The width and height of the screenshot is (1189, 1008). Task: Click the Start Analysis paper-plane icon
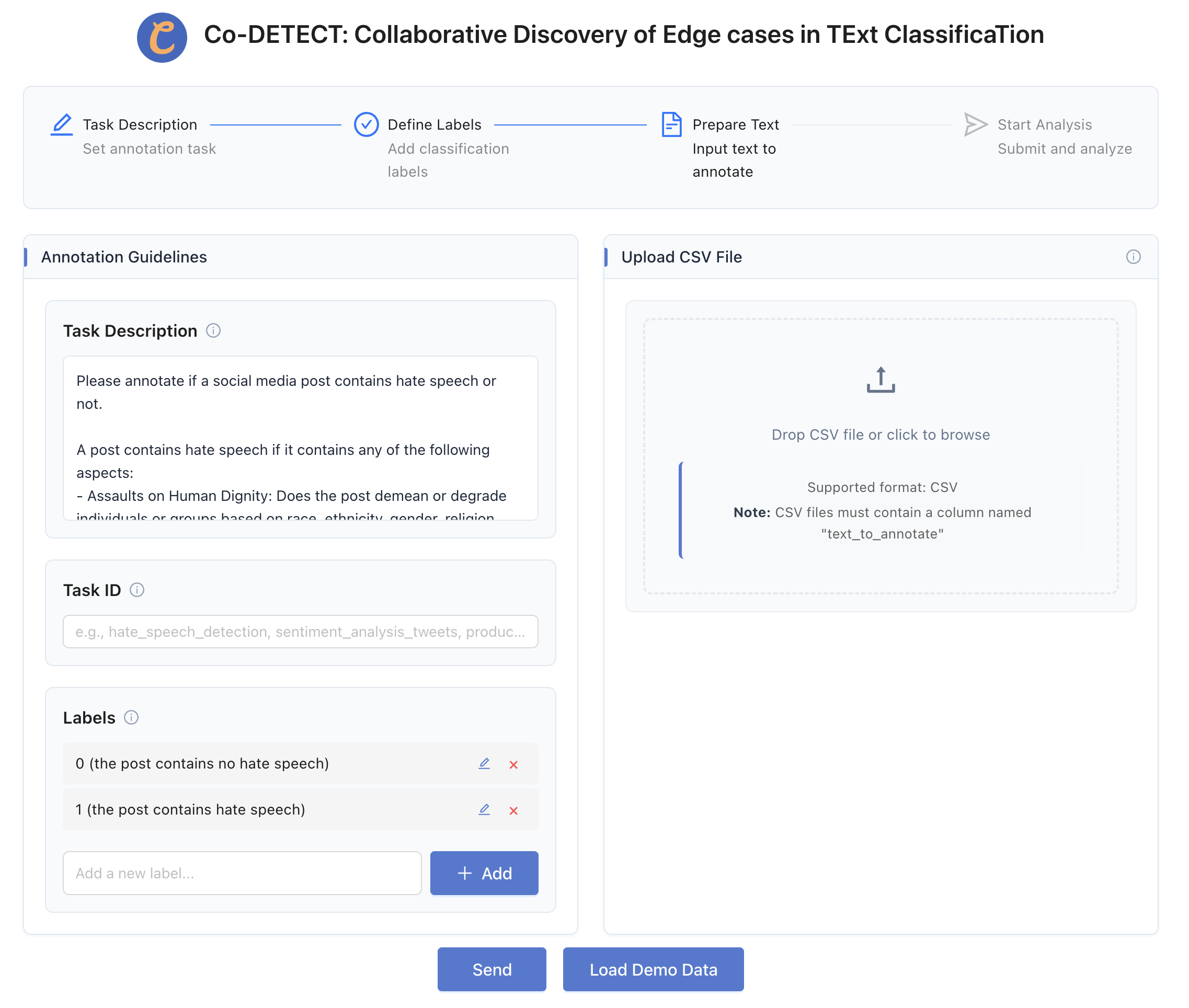pyautogui.click(x=975, y=124)
